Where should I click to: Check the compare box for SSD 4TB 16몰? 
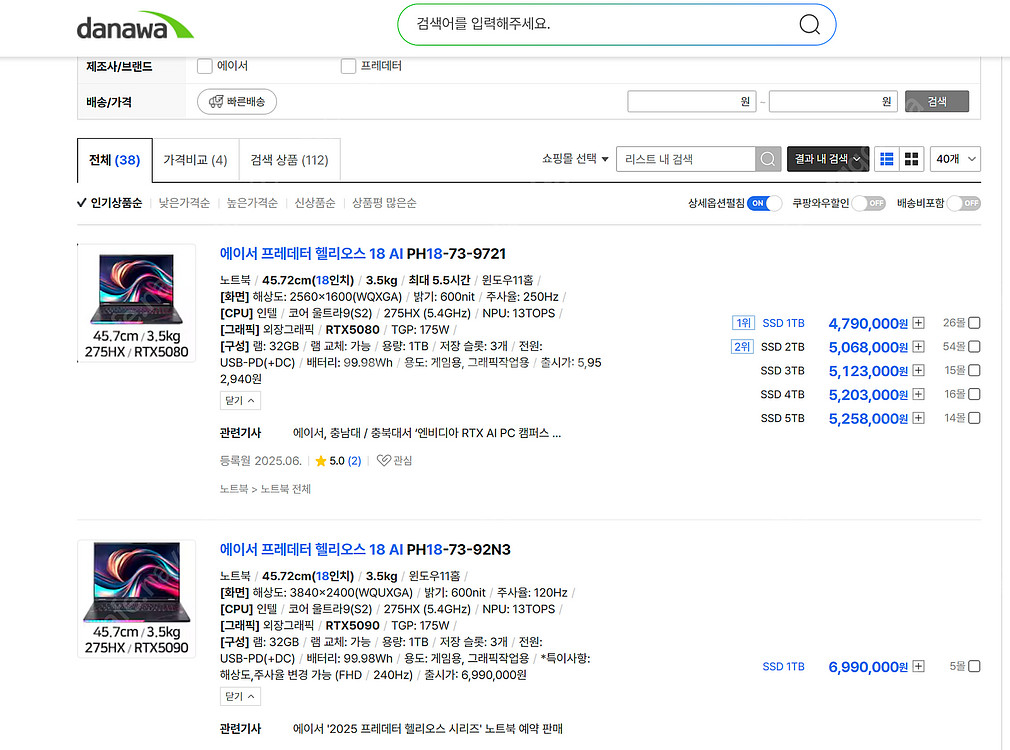(974, 394)
